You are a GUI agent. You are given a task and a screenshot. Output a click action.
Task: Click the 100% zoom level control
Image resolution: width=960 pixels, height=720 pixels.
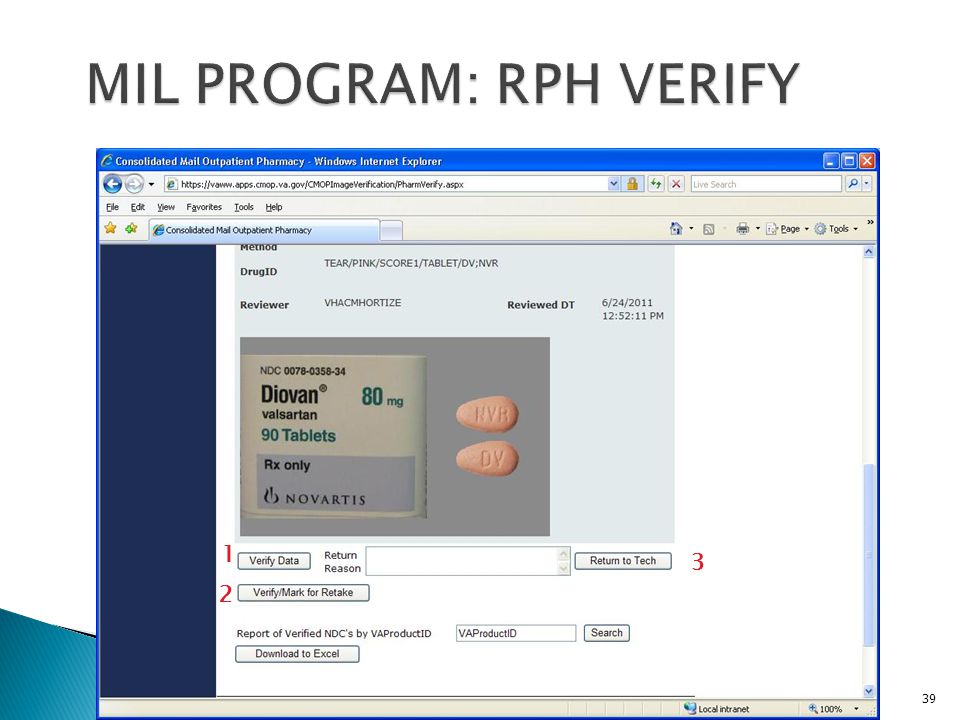pos(825,709)
